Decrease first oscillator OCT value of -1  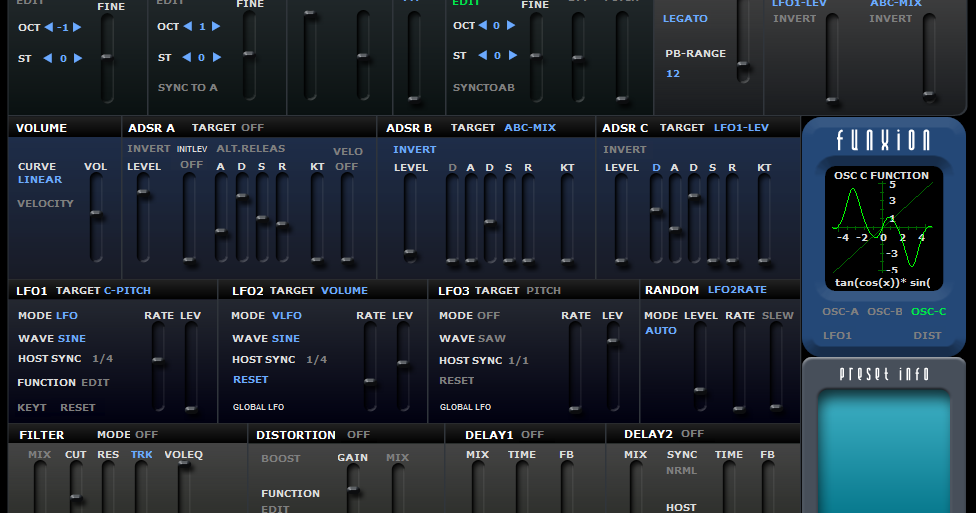point(49,27)
